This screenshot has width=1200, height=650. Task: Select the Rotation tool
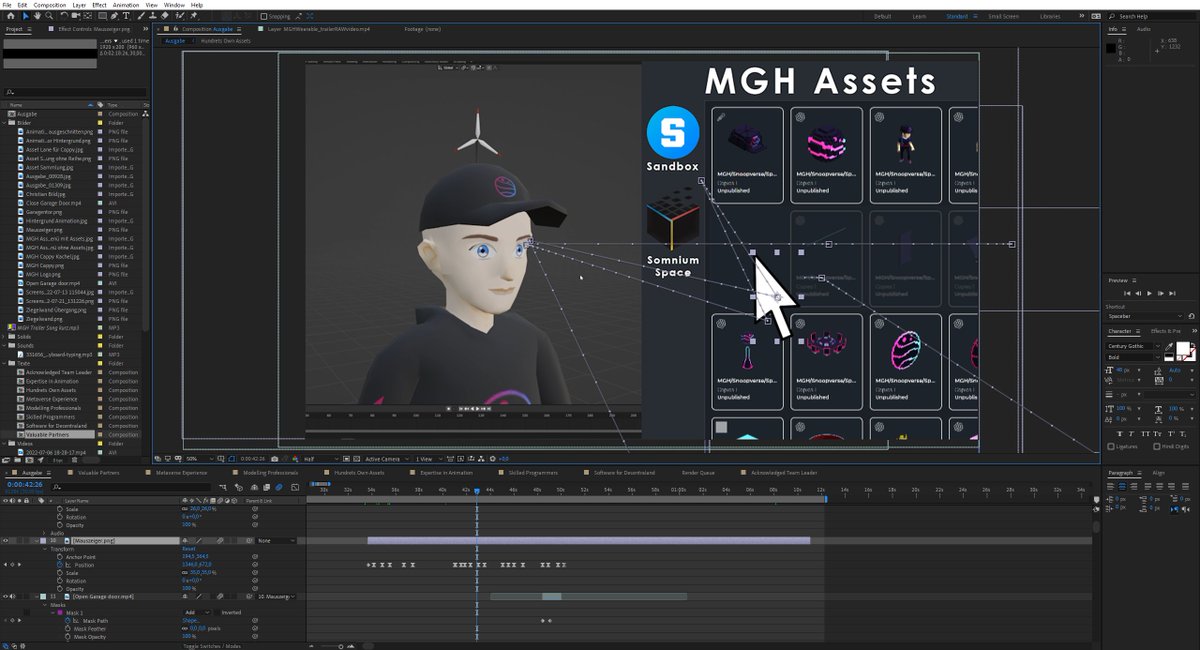(x=64, y=16)
